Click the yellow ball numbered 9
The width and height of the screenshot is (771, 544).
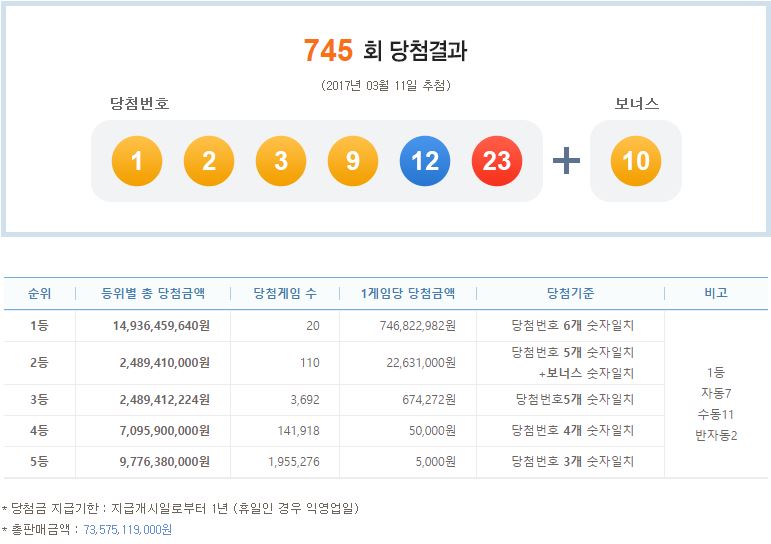[353, 161]
